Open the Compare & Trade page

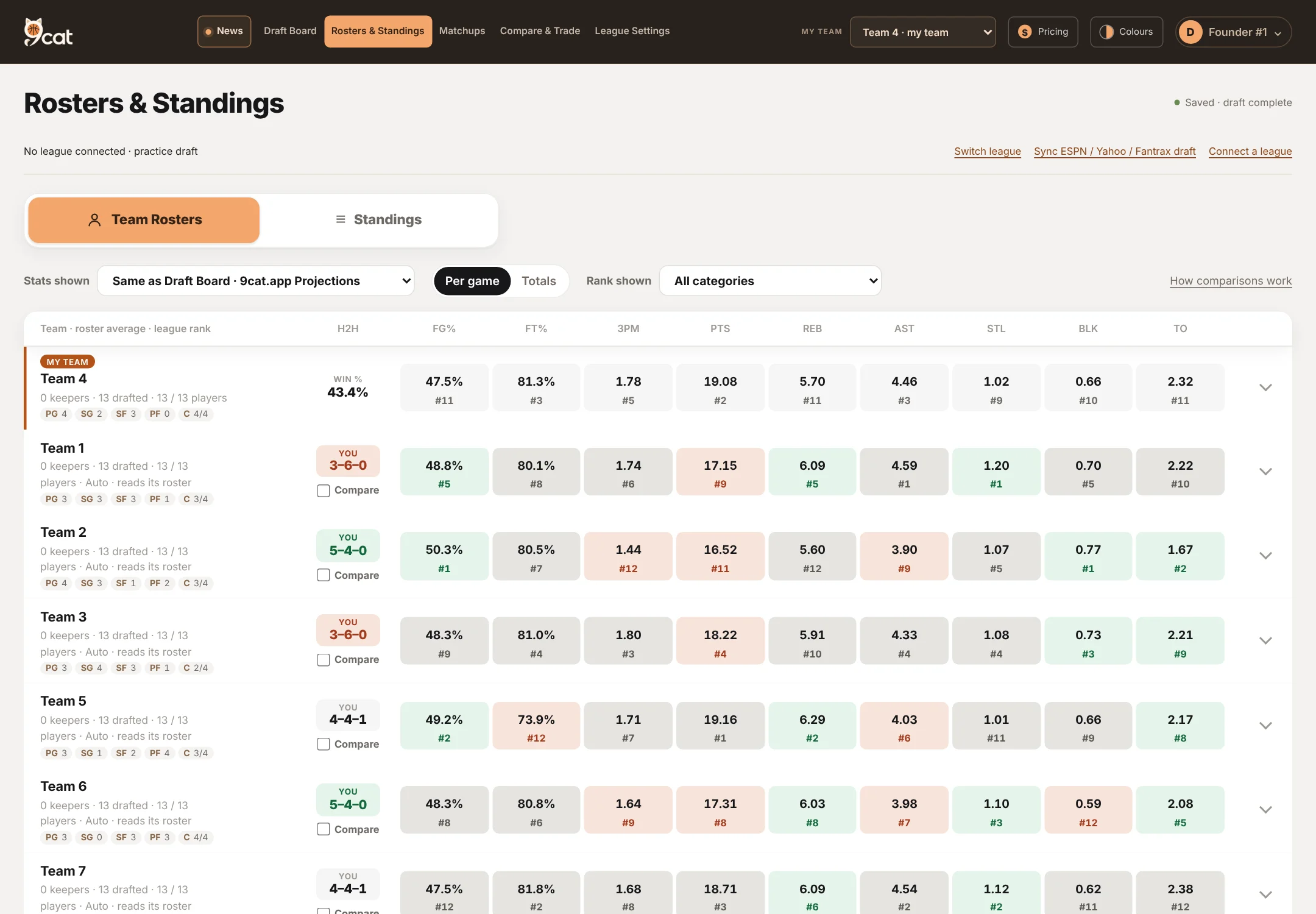pos(540,31)
